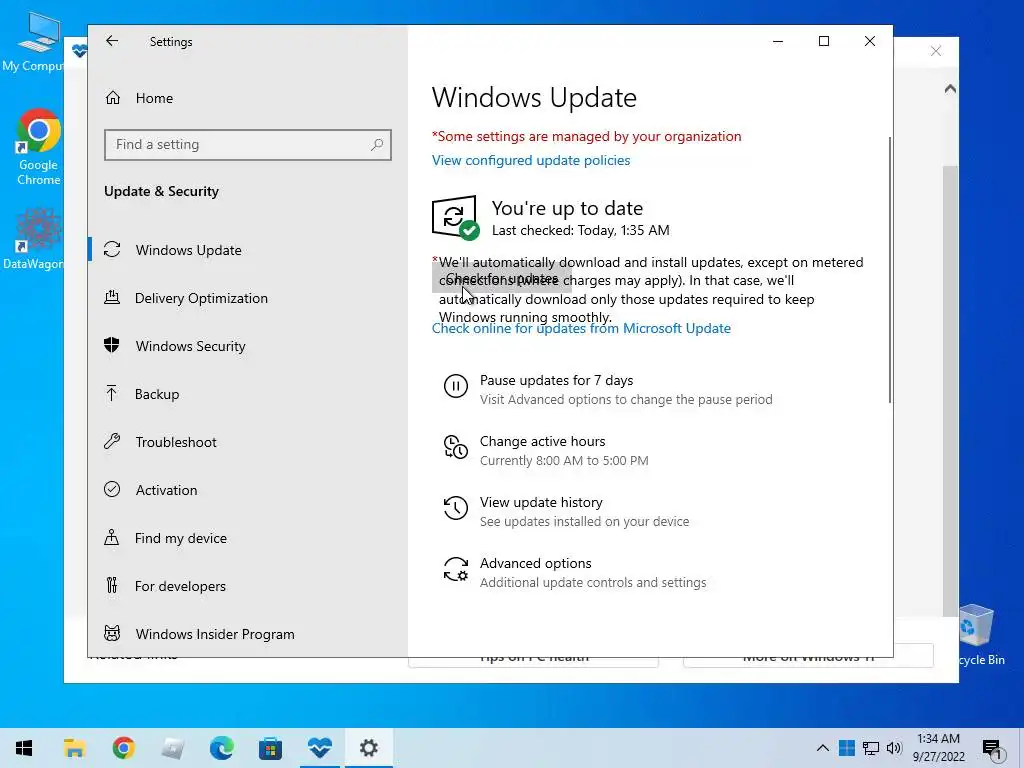Open the notification center icon
Screen dimensions: 1024x768
[992, 749]
